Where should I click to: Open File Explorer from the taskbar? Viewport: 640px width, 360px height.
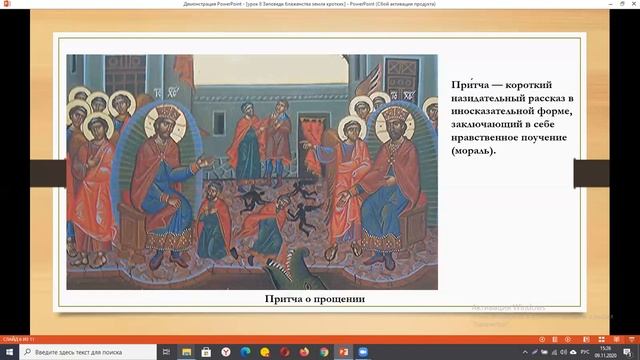coord(187,352)
